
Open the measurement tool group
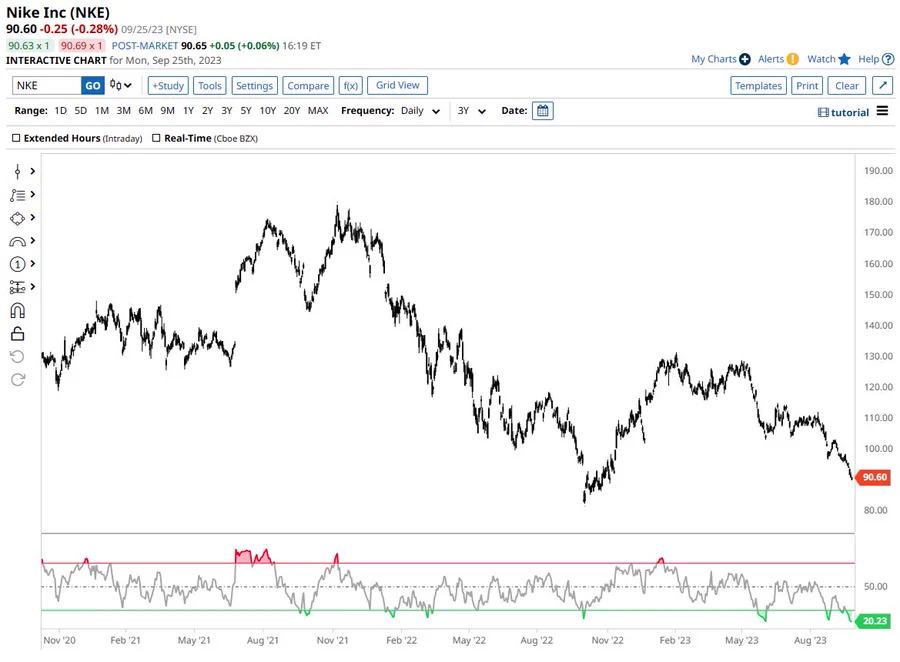(17, 287)
